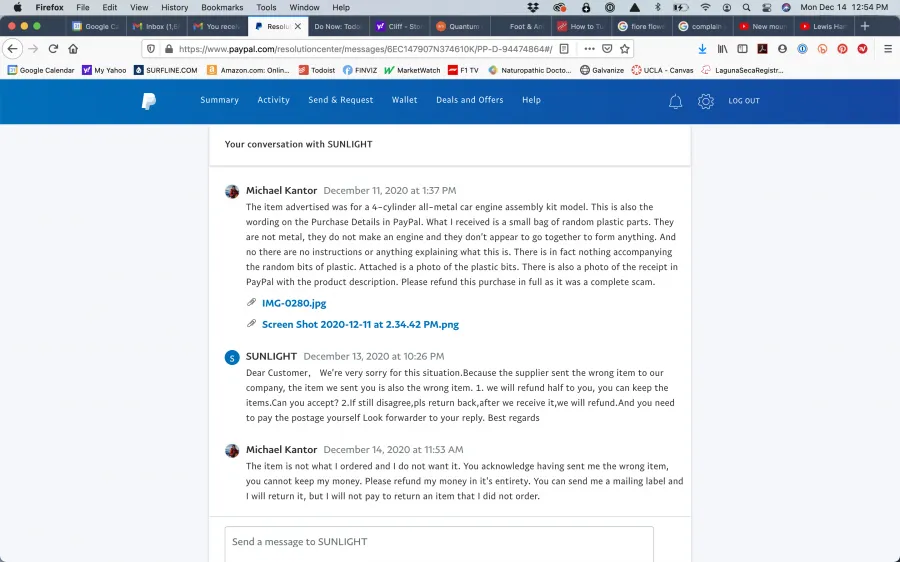Open F1 TV bookmark
This screenshot has width=900, height=562.
(463, 70)
